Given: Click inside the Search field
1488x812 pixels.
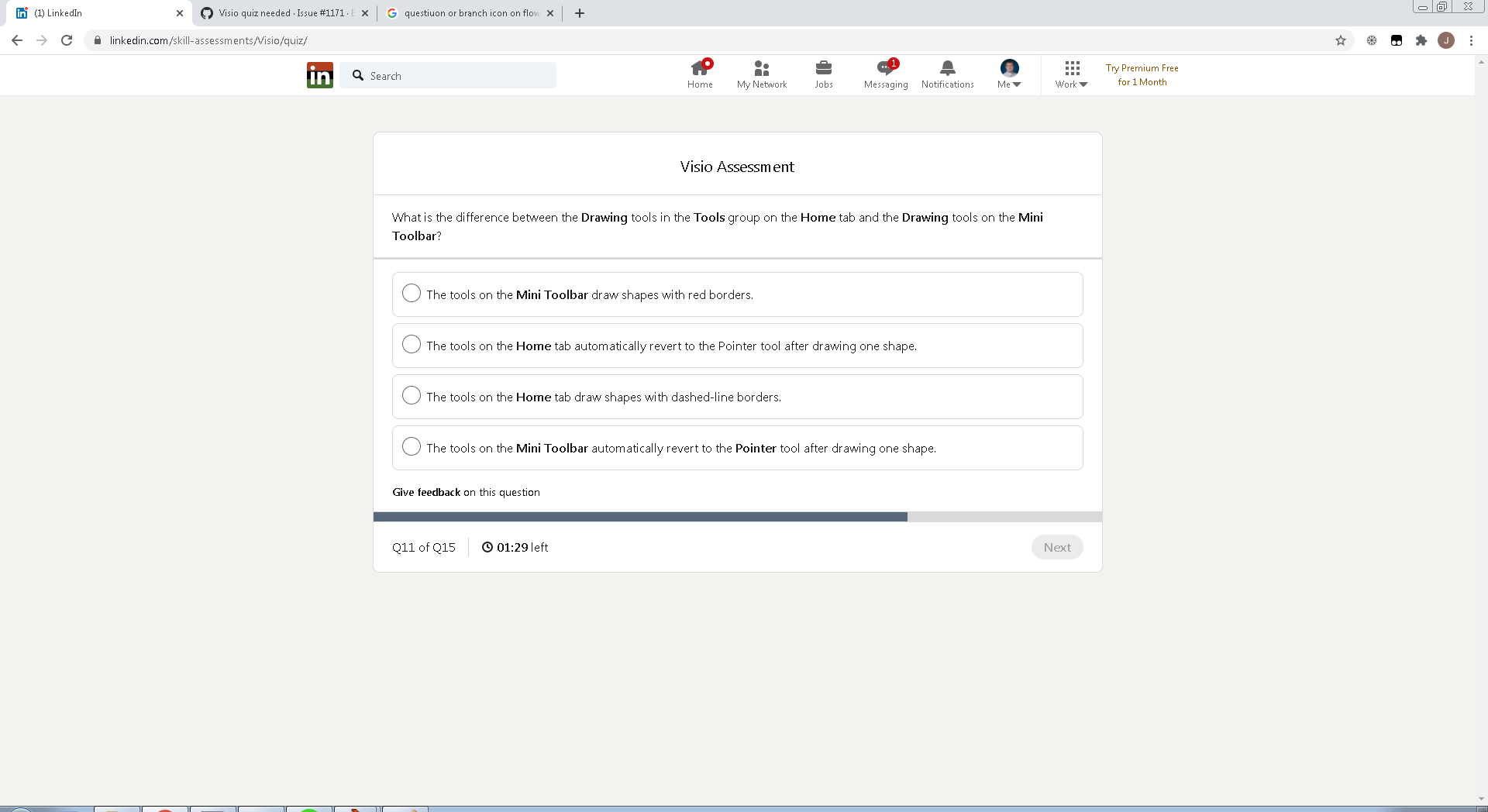Looking at the screenshot, I should [448, 75].
